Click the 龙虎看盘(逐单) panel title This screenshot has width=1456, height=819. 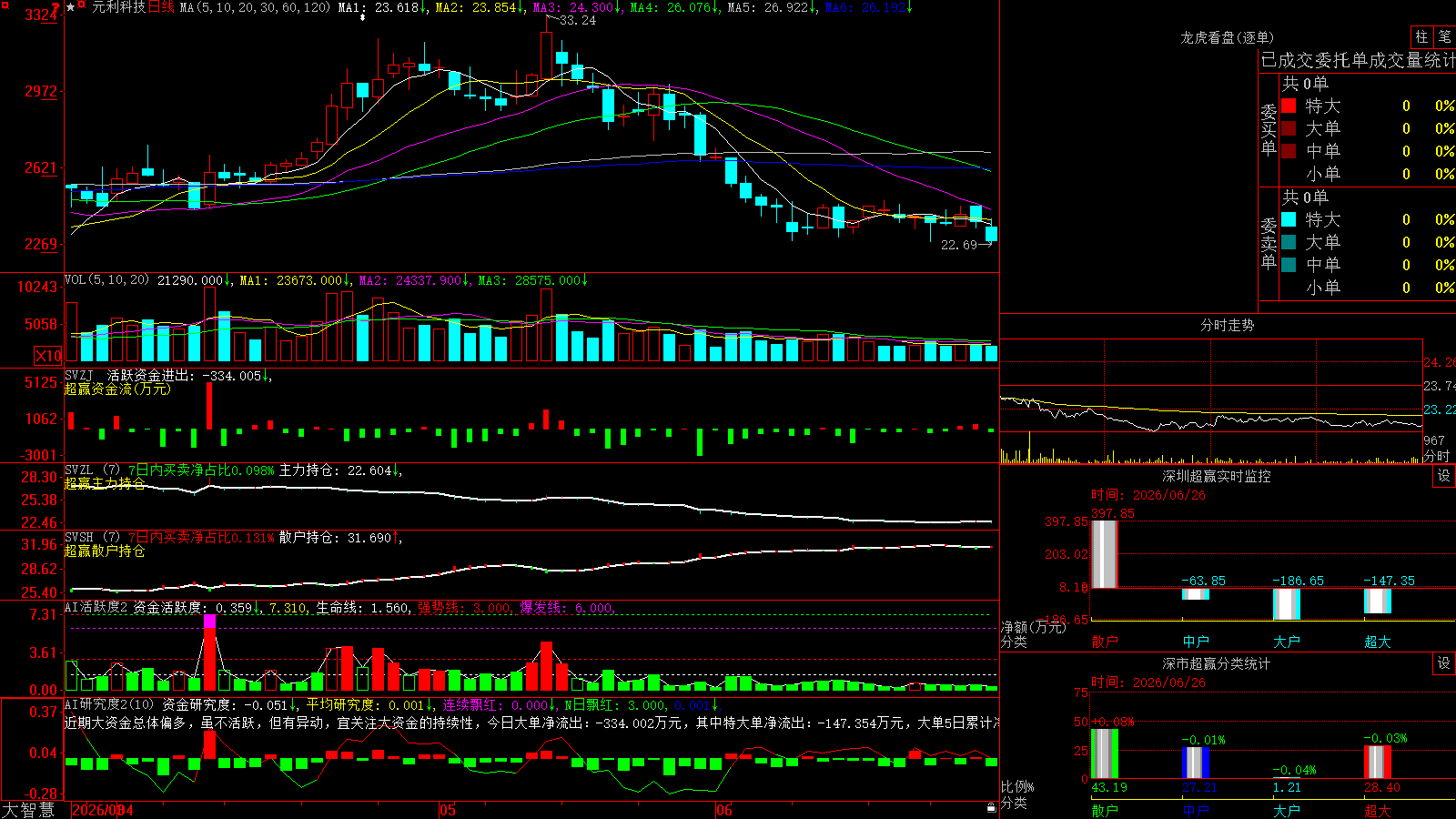tap(1227, 37)
